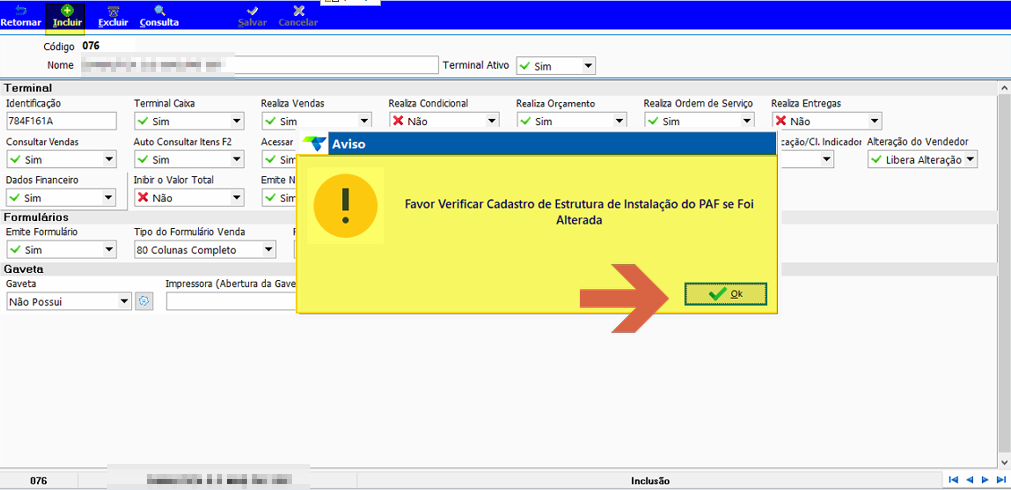
Task: Click the Impressora Abertura da Gaveta field
Action: click(231, 301)
